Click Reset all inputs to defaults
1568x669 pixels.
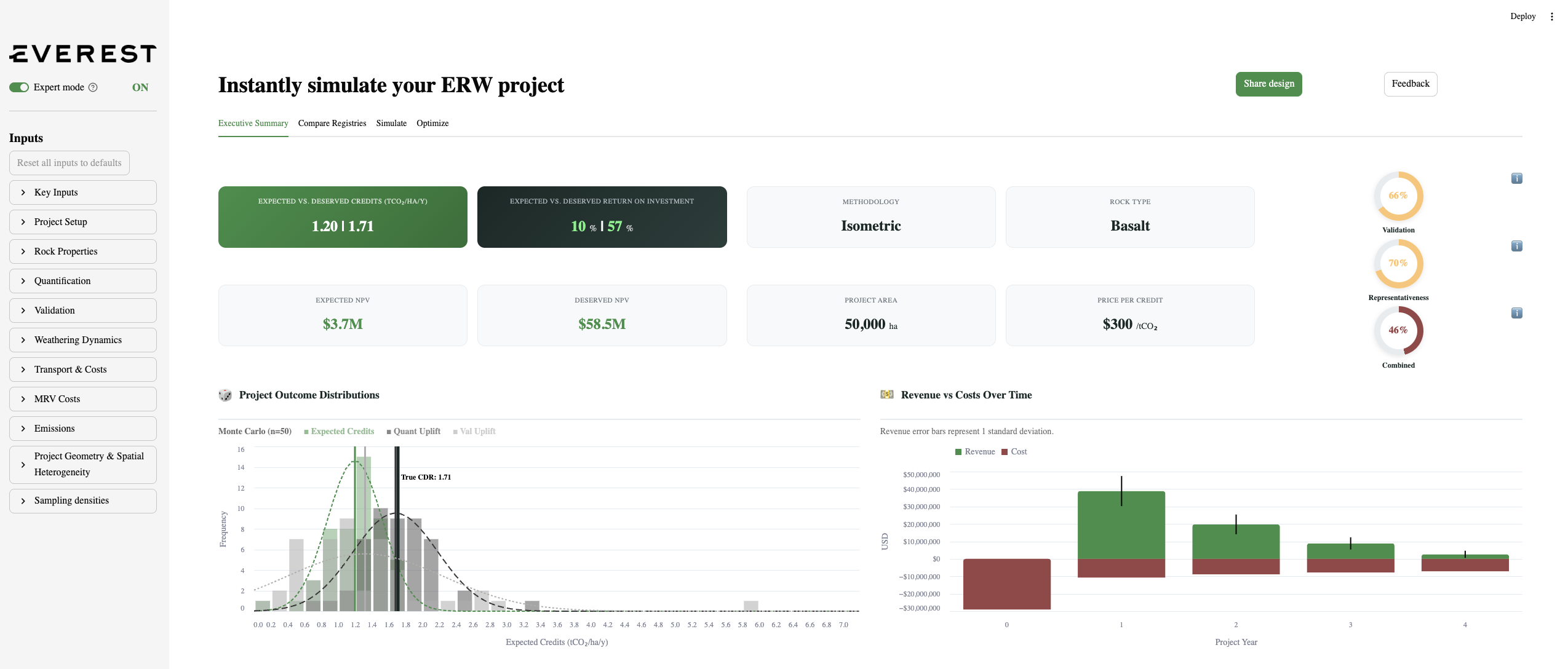tap(70, 163)
